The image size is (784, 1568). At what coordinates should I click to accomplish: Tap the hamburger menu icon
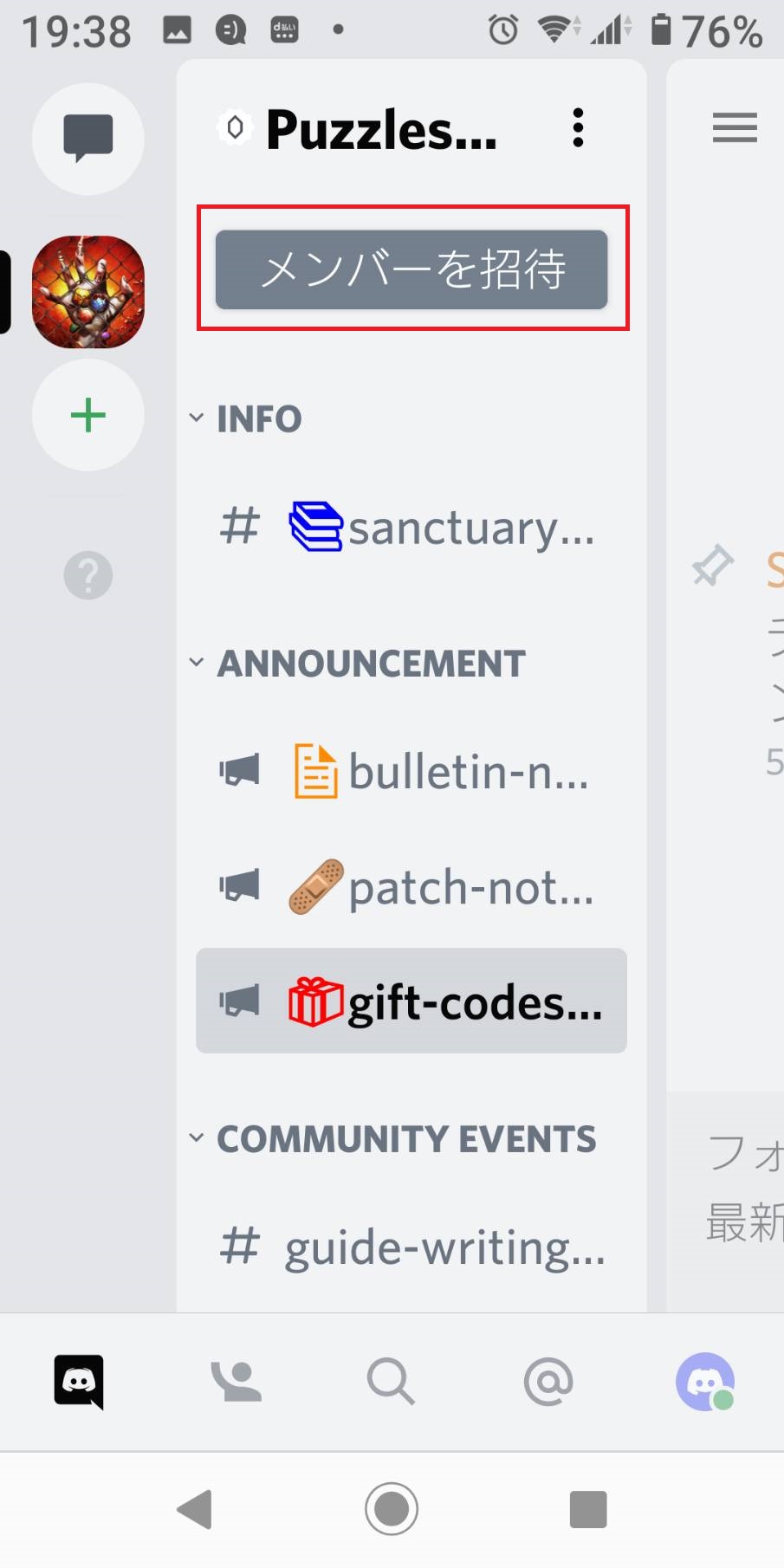point(735,127)
